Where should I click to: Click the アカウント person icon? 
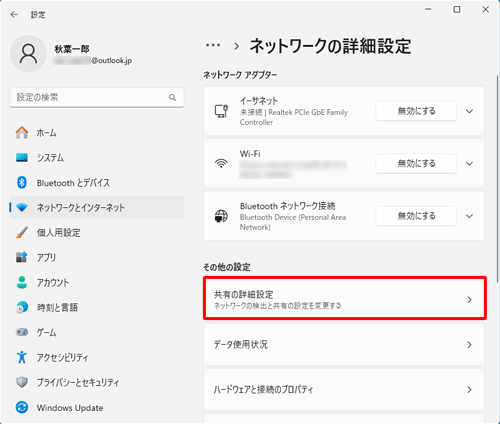click(x=22, y=282)
